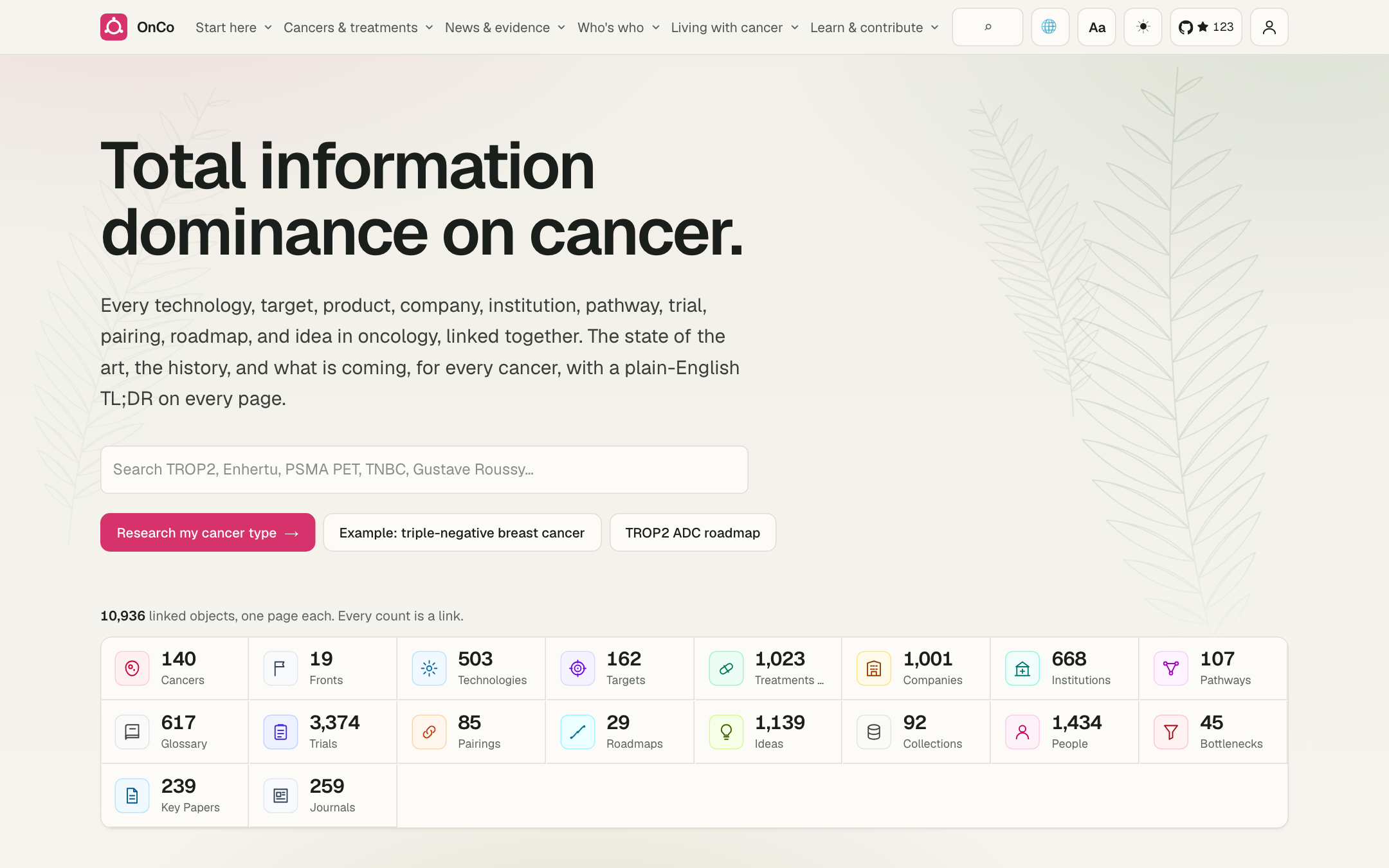The height and width of the screenshot is (868, 1389).
Task: Open the header search magnifier box
Action: click(x=987, y=27)
